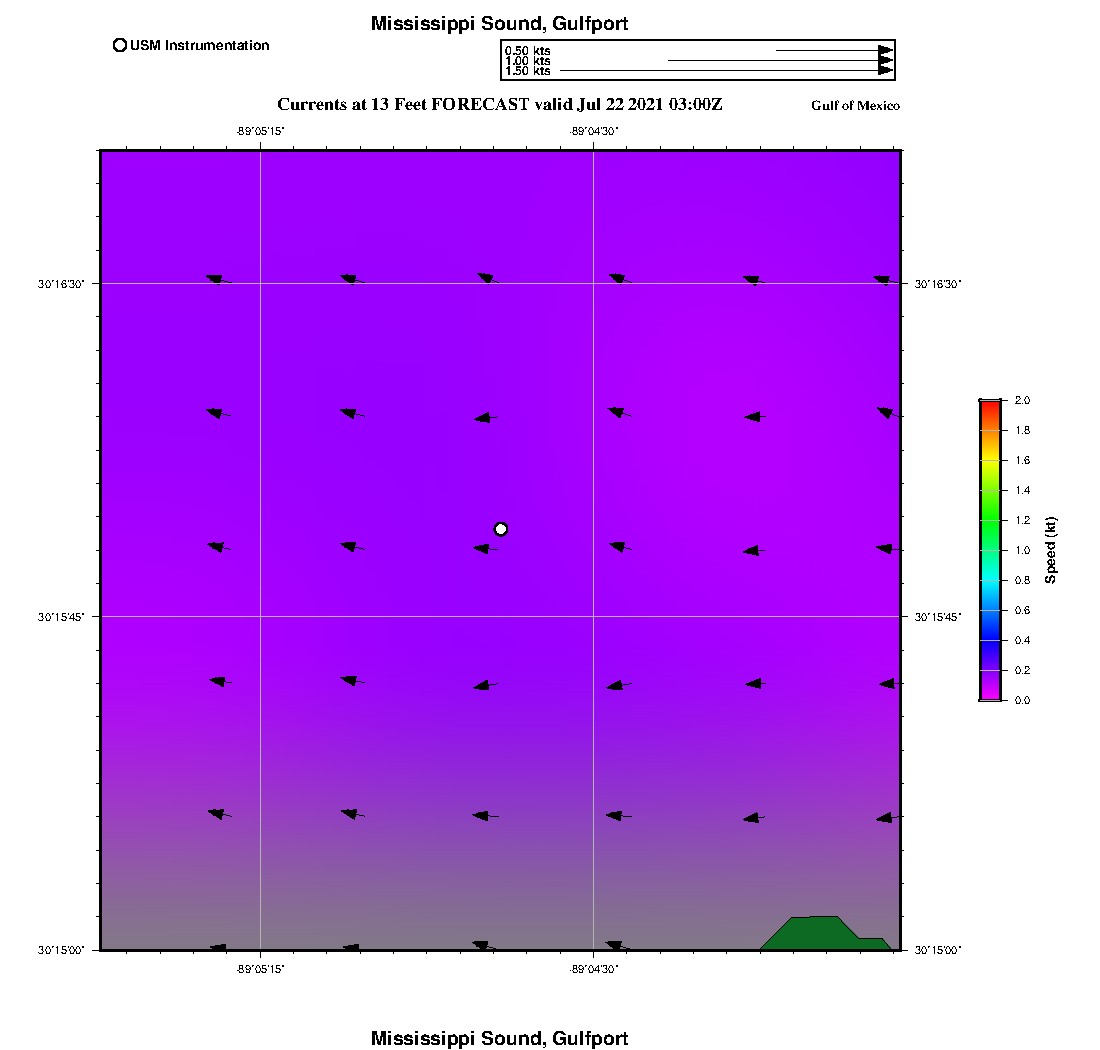The width and height of the screenshot is (1100, 1050).
Task: Click the -89°04'30" longitude label at the top
Action: pyautogui.click(x=594, y=130)
